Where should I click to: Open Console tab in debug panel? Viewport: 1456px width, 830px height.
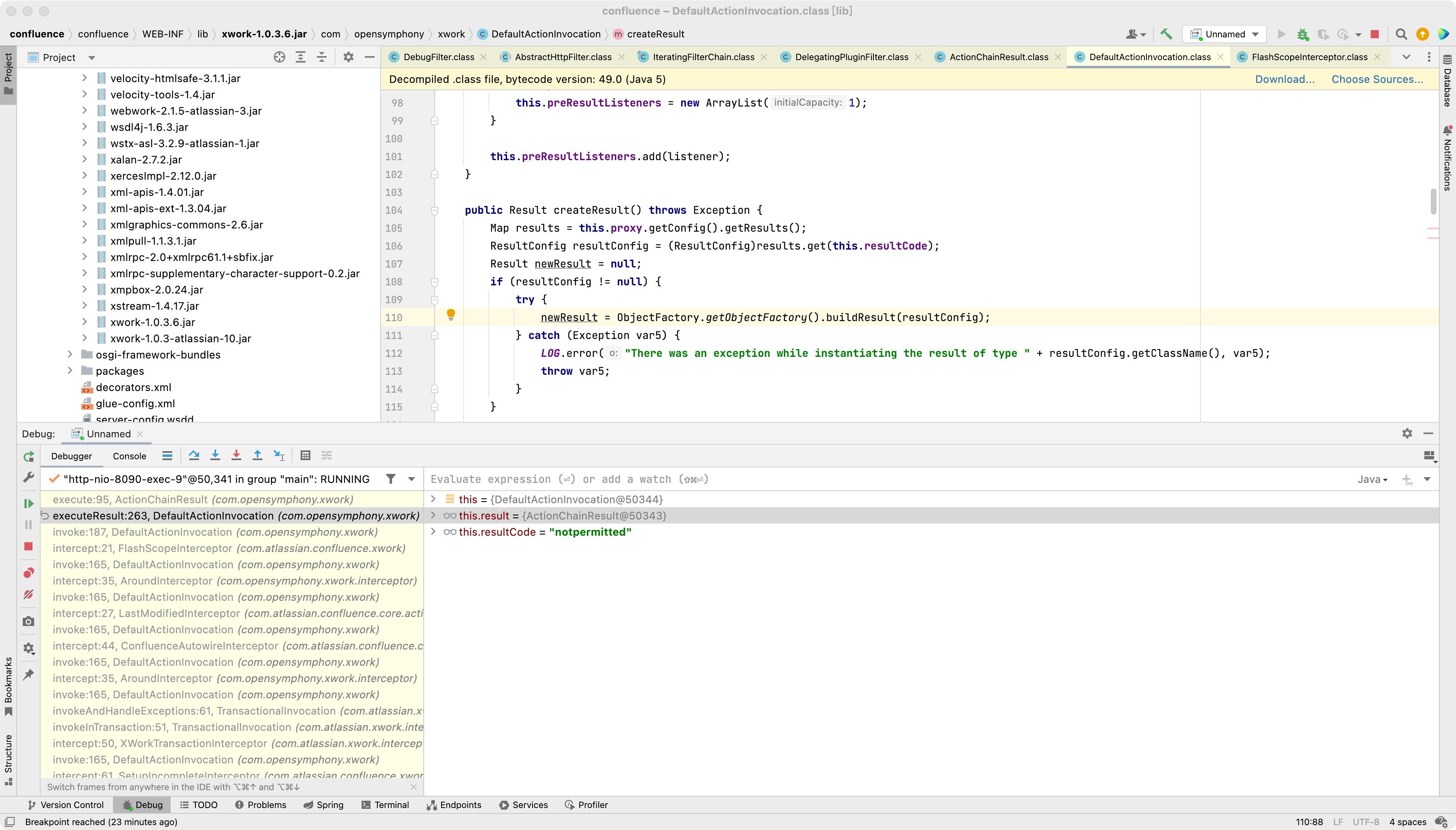pyautogui.click(x=129, y=456)
